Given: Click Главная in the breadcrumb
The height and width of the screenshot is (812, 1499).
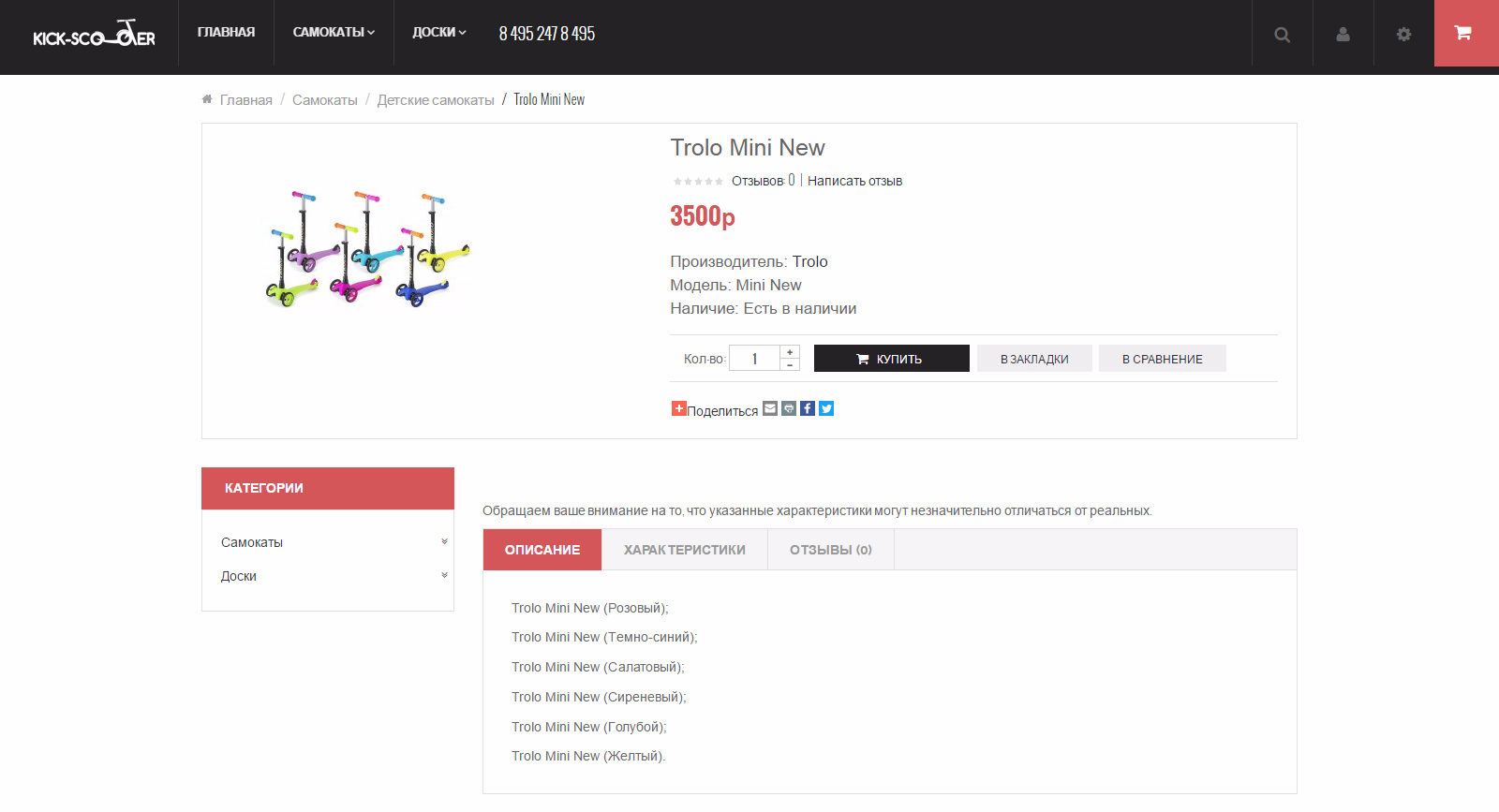Looking at the screenshot, I should (x=246, y=100).
